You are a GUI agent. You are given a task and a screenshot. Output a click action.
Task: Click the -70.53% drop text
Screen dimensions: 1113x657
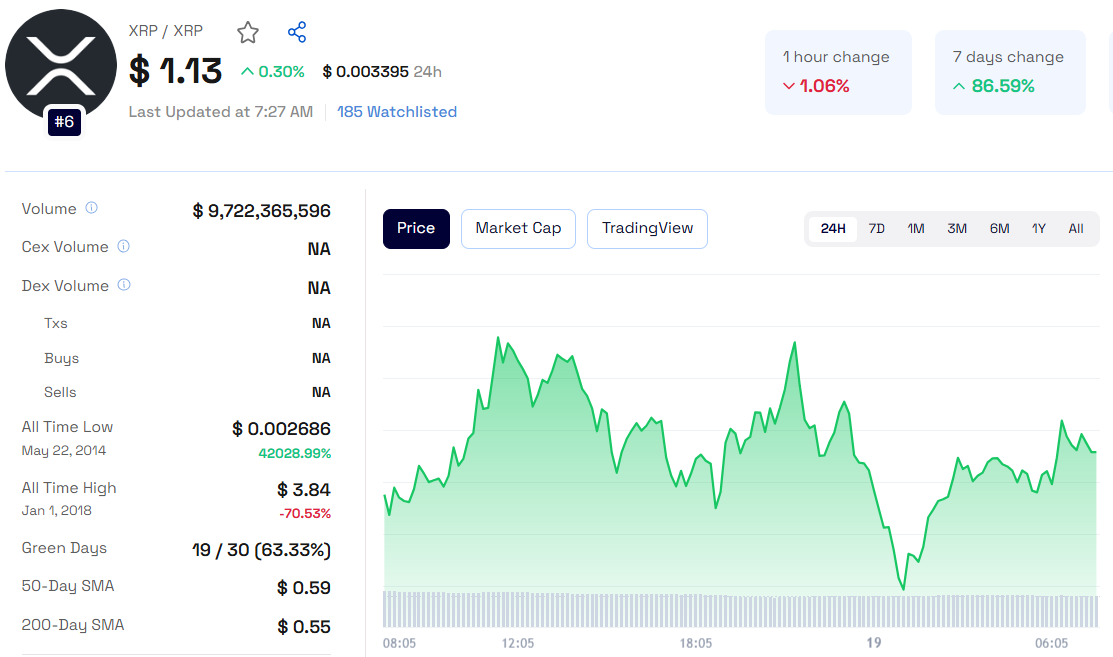305,514
